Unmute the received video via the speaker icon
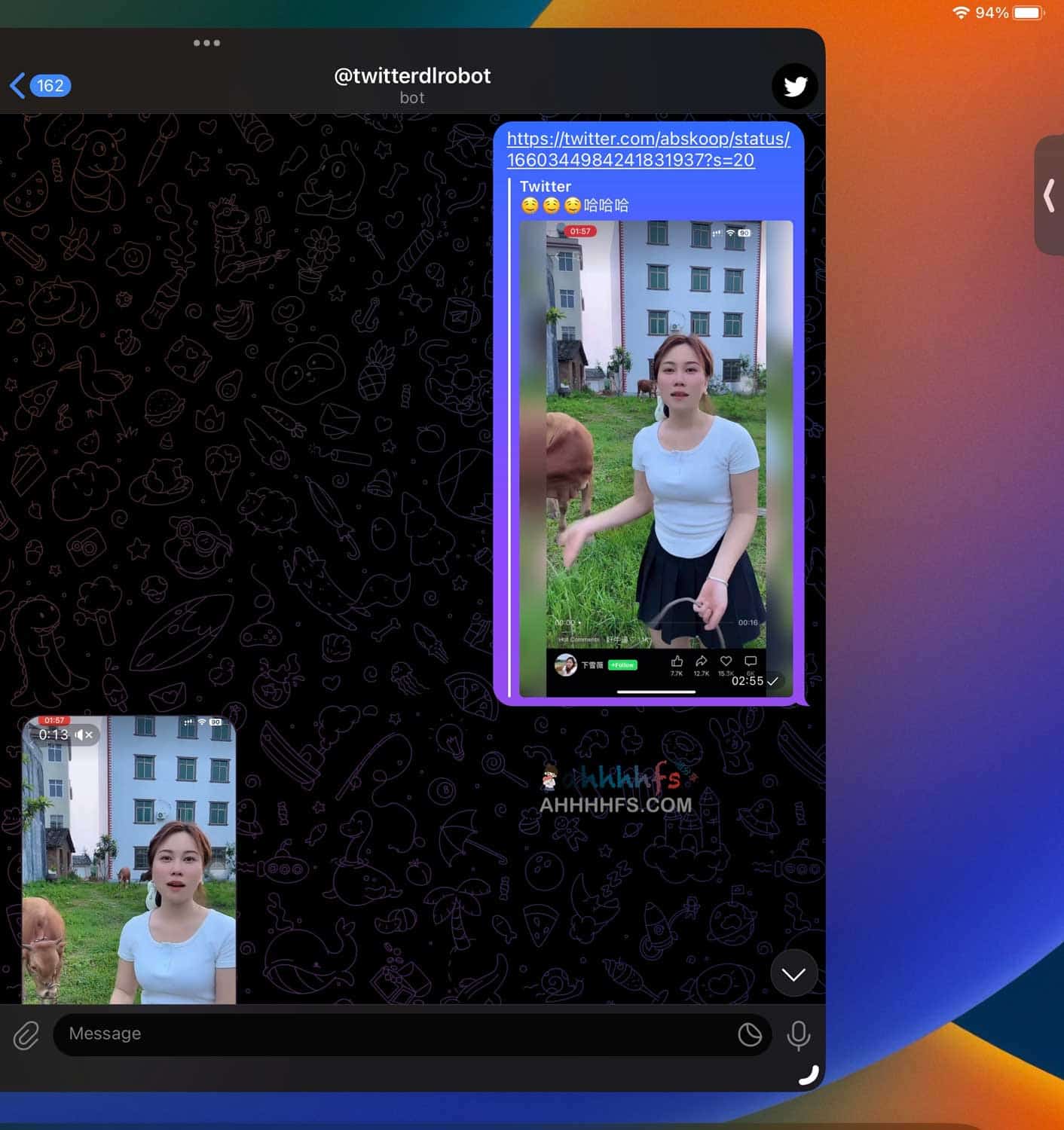The height and width of the screenshot is (1130, 1064). click(84, 734)
